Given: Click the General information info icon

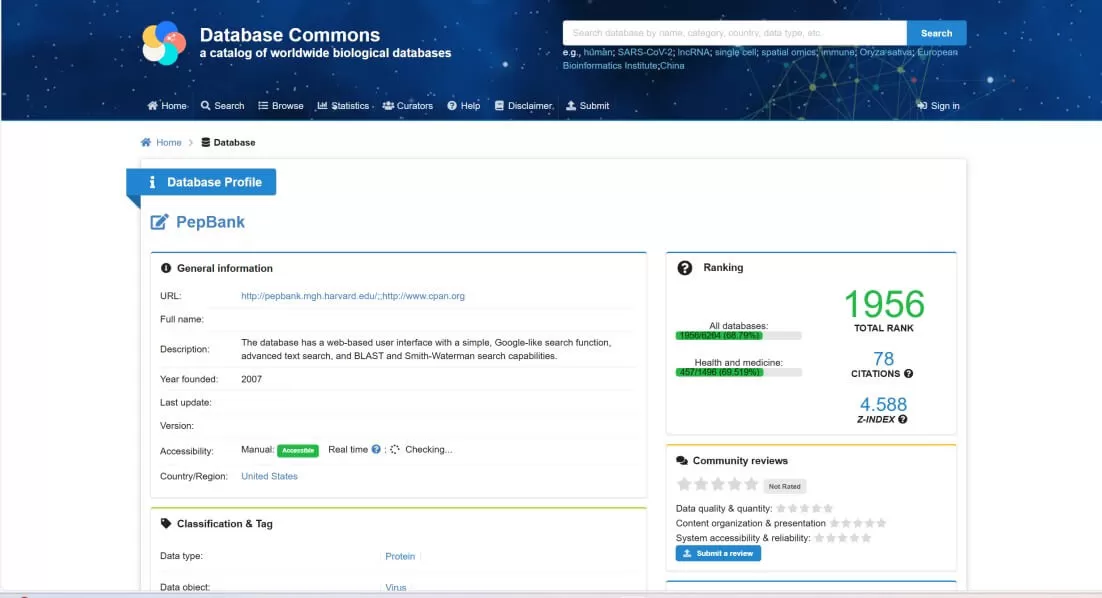Looking at the screenshot, I should (x=166, y=268).
